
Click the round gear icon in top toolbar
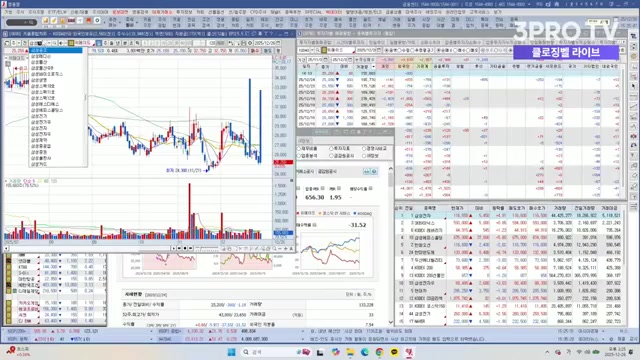[97, 20]
